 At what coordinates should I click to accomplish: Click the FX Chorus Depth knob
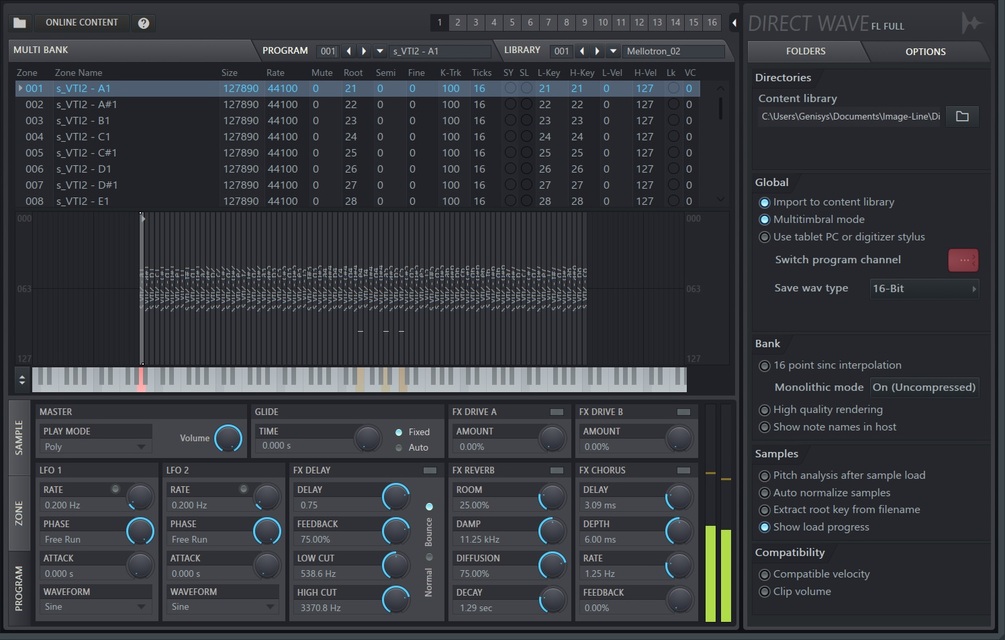click(x=679, y=531)
